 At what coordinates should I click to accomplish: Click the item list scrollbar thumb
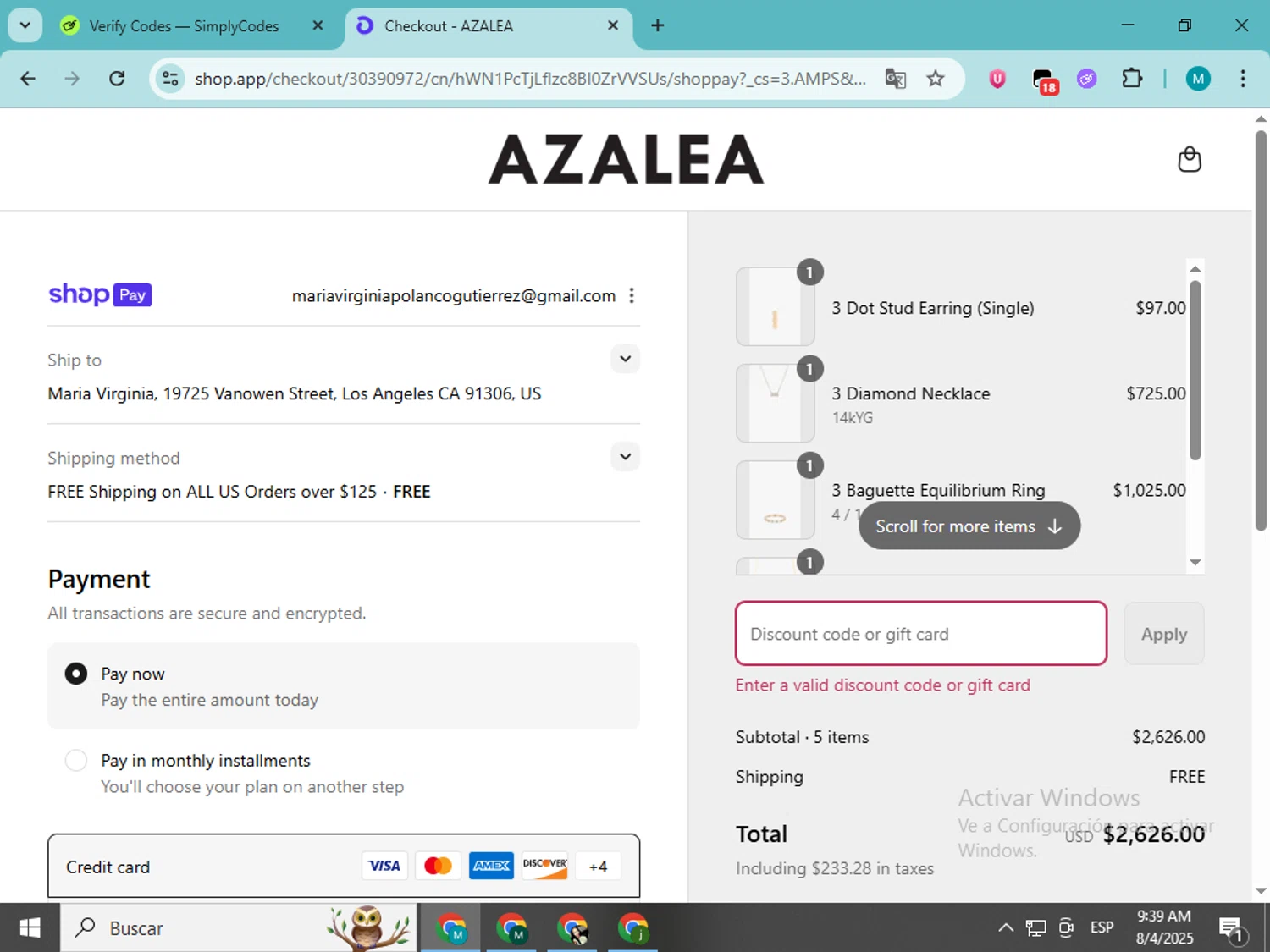(x=1195, y=370)
